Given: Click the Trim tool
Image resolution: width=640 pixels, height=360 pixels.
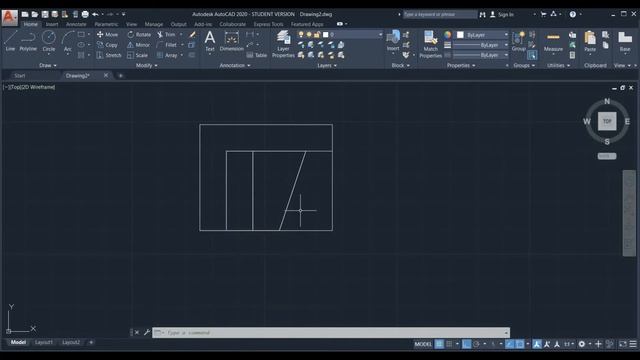Looking at the screenshot, I should click(x=167, y=35).
